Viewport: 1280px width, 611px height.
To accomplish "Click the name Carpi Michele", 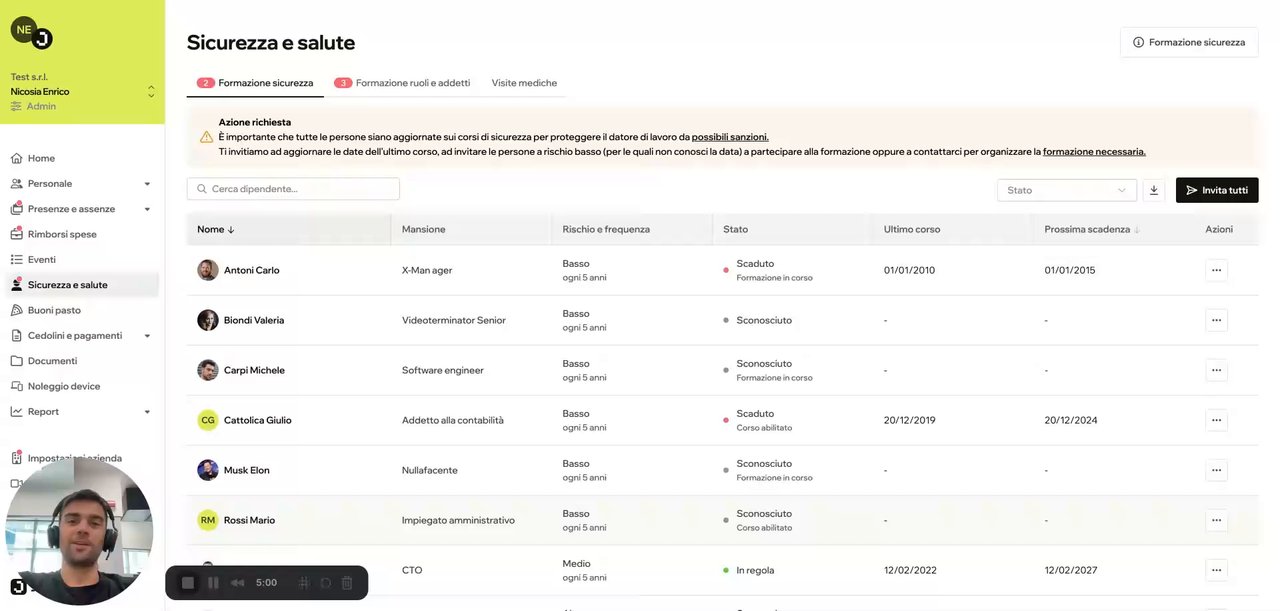I will pyautogui.click(x=254, y=370).
